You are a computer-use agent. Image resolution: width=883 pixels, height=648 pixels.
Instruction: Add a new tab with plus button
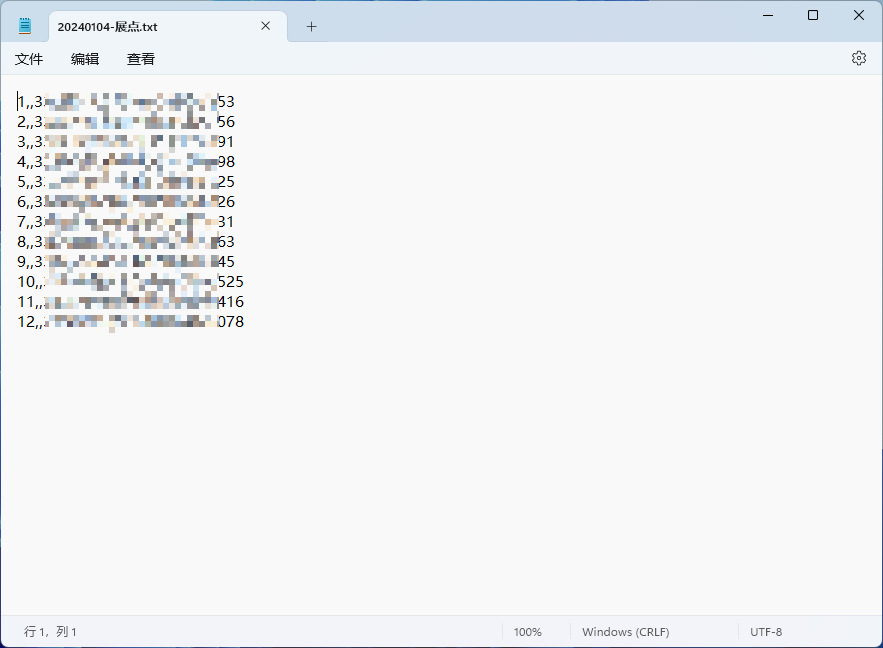coord(311,26)
